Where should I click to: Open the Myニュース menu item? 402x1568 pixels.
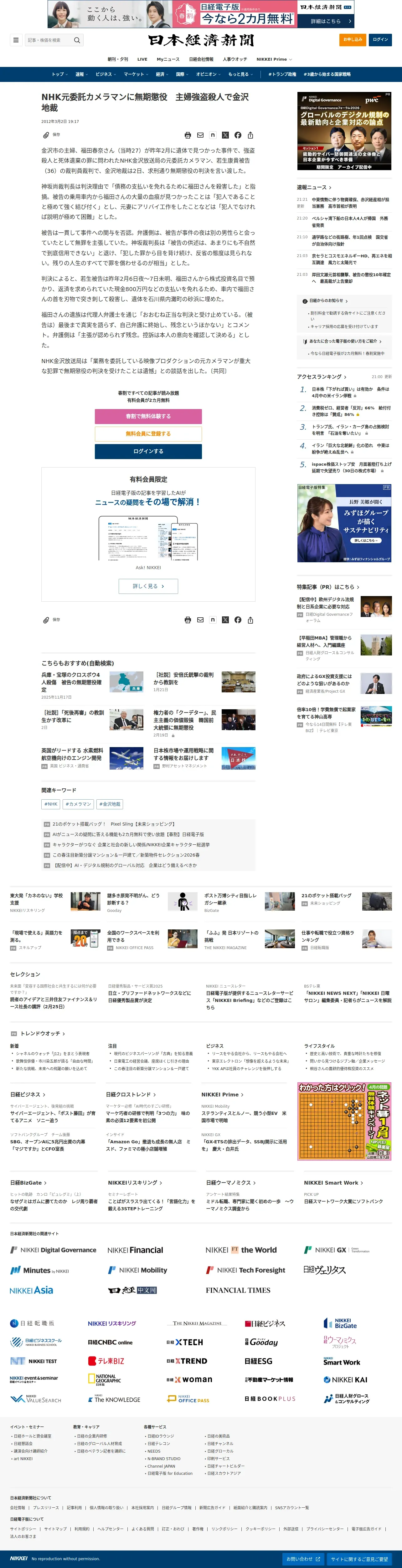coord(168,60)
